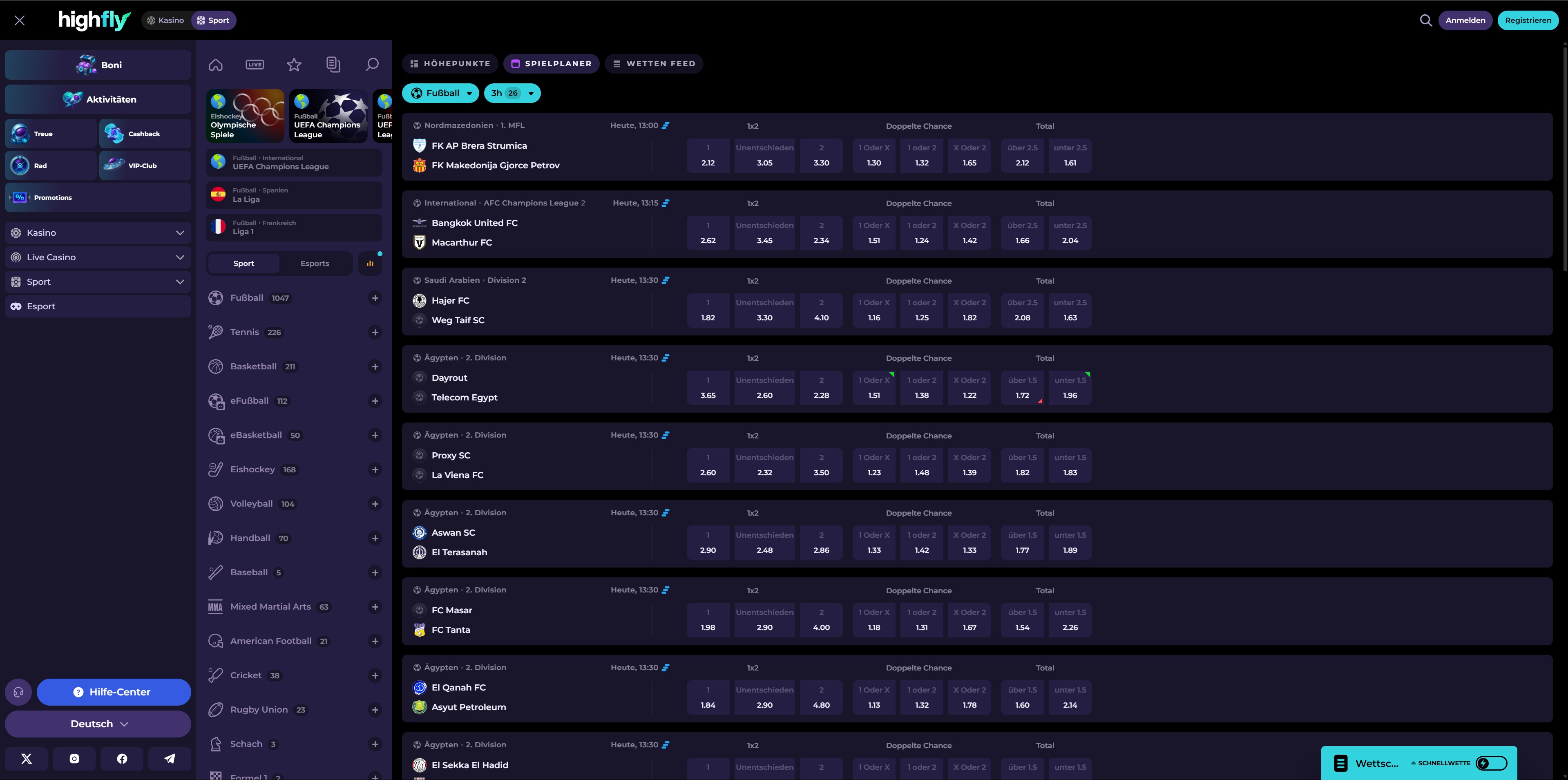Open the statistics chart icon near Esports tab

tap(370, 263)
